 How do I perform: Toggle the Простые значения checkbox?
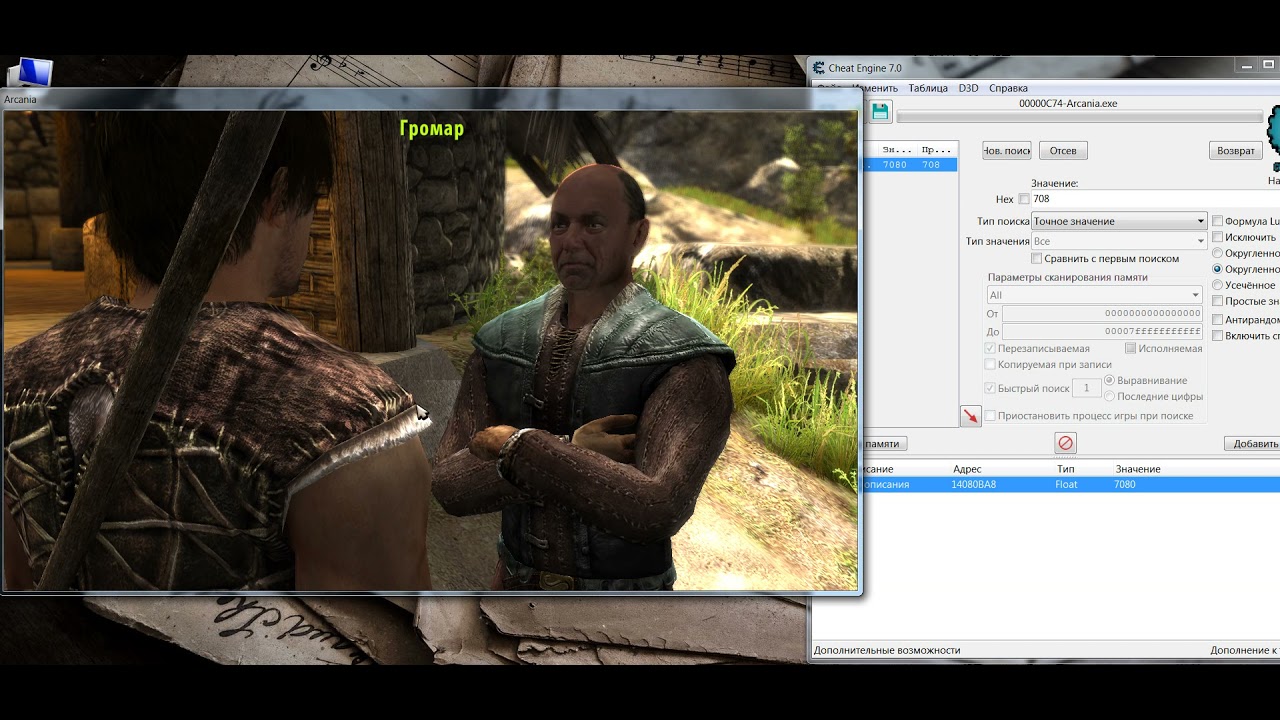(x=1217, y=301)
